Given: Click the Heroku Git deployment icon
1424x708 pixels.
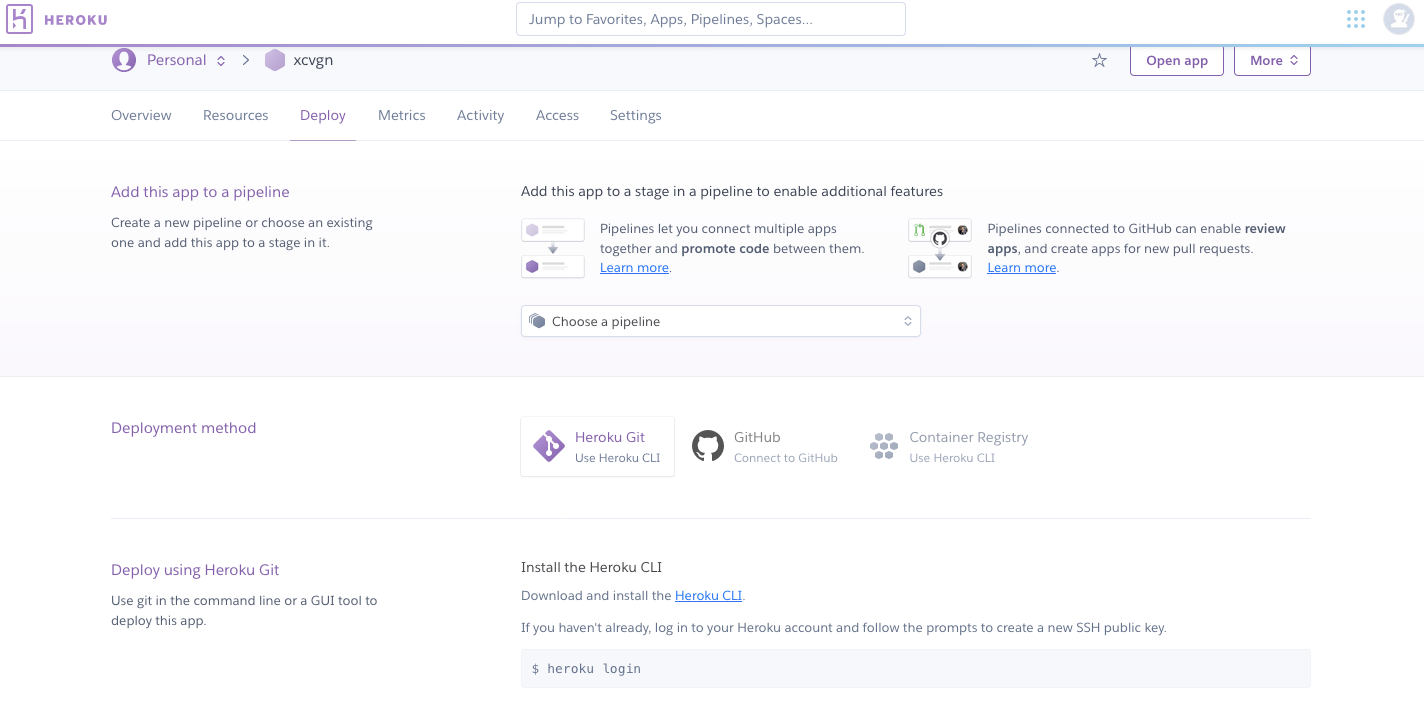Looking at the screenshot, I should [x=548, y=445].
